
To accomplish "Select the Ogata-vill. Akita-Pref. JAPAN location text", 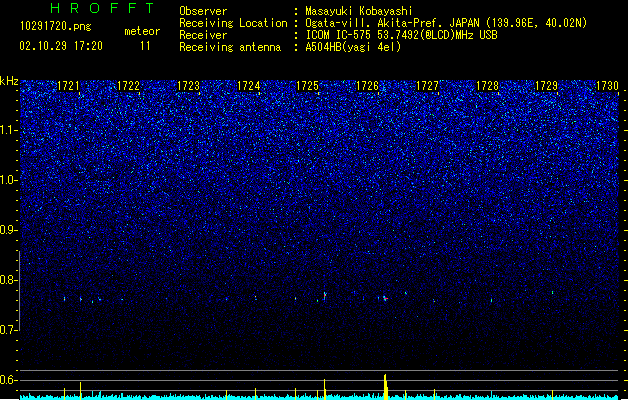I will pyautogui.click(x=446, y=23).
